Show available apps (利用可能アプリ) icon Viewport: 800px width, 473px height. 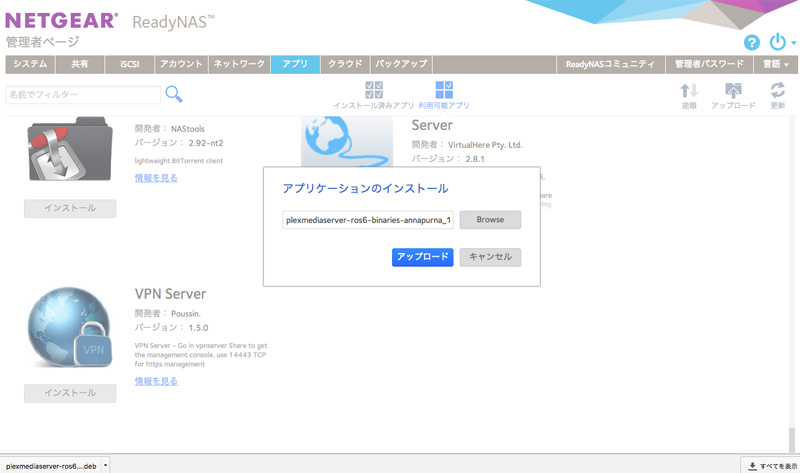pos(444,90)
